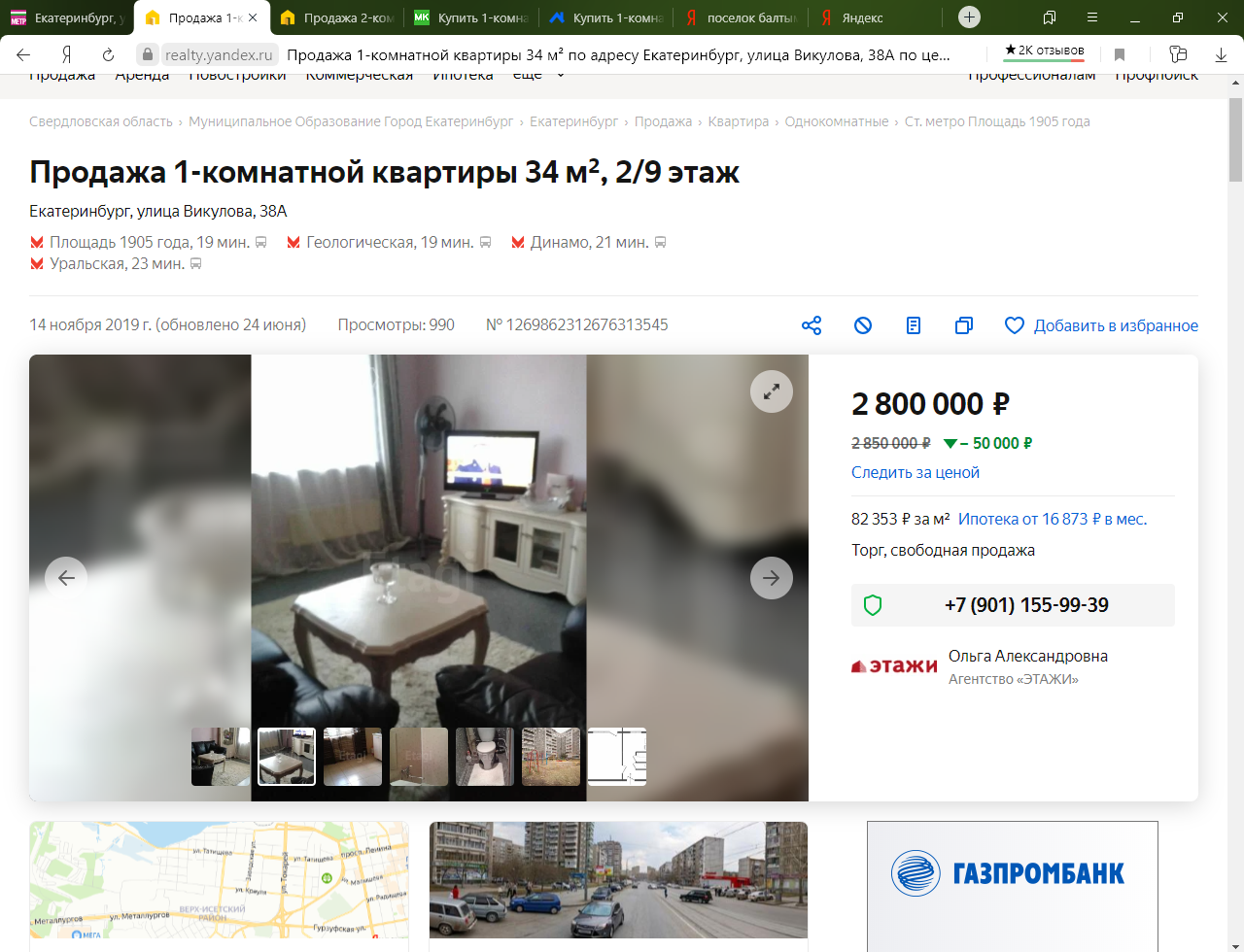Click the share listing icon

[x=812, y=325]
